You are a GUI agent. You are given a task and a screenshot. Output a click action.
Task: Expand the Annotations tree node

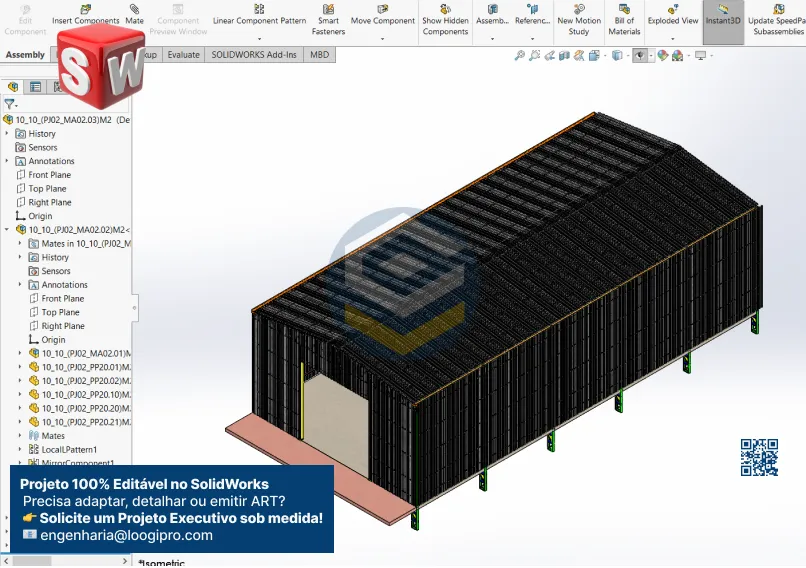tap(7, 161)
